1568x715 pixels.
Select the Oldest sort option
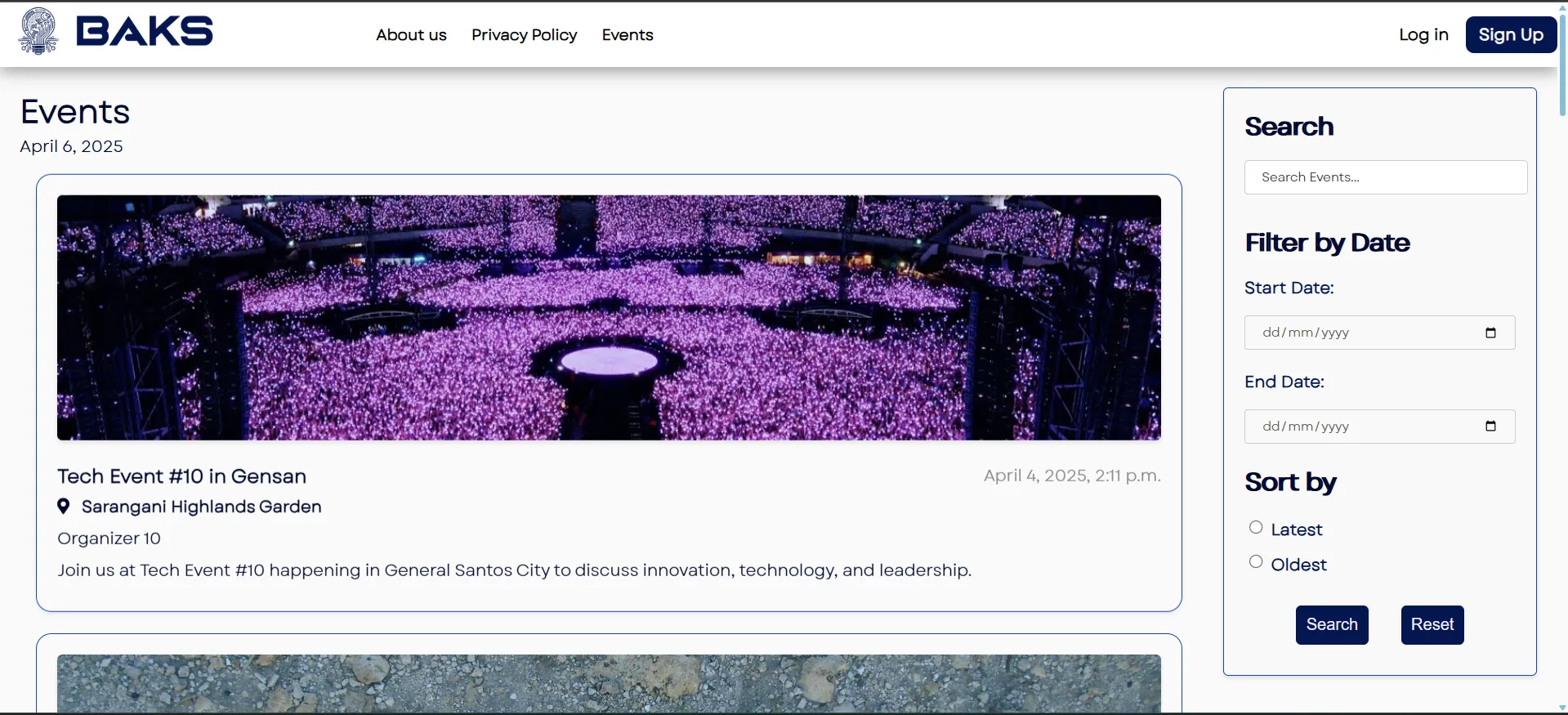[x=1256, y=562]
